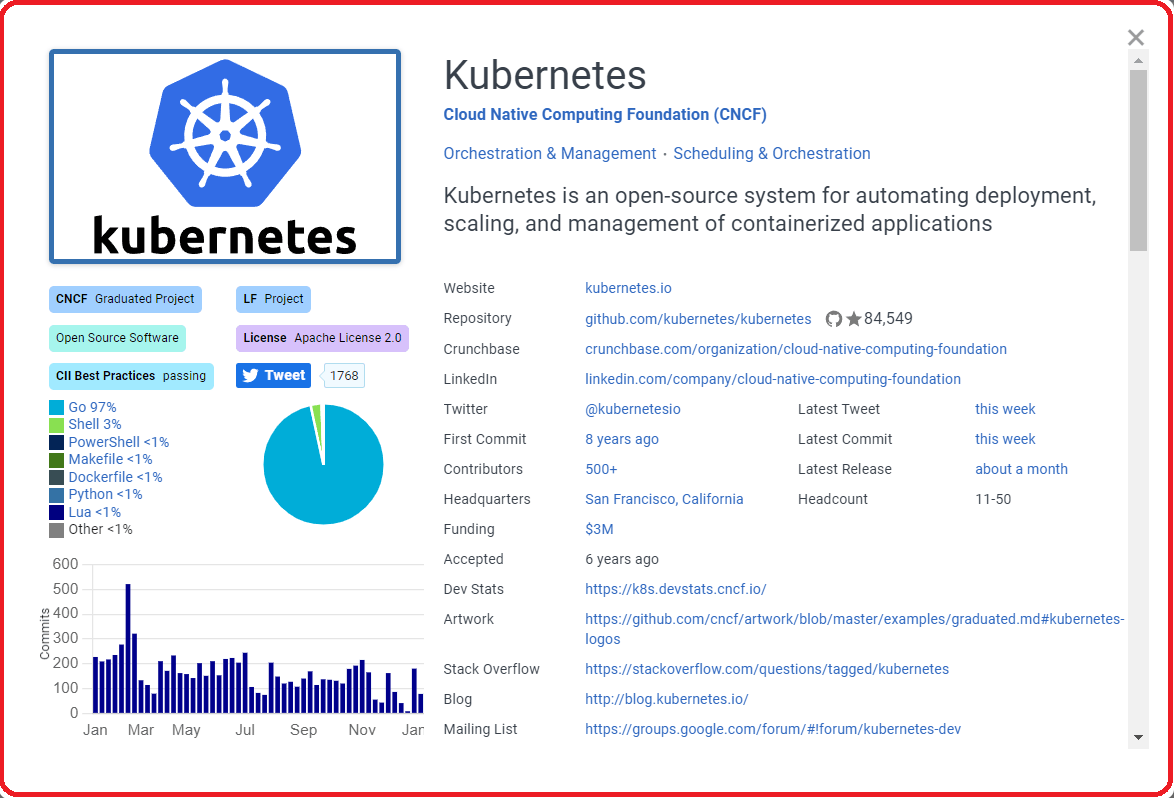
Task: Click the scrollbar up arrow
Action: click(x=1138, y=61)
